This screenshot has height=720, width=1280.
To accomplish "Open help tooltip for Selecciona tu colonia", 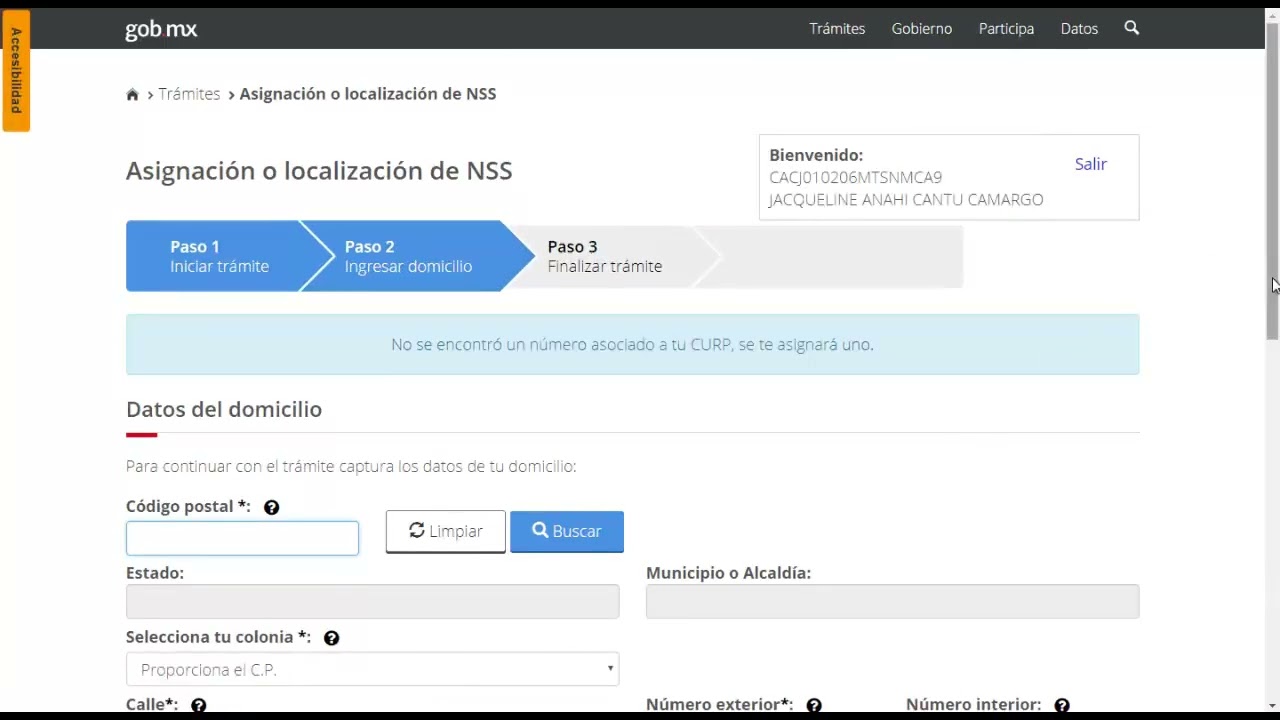I will tap(331, 638).
